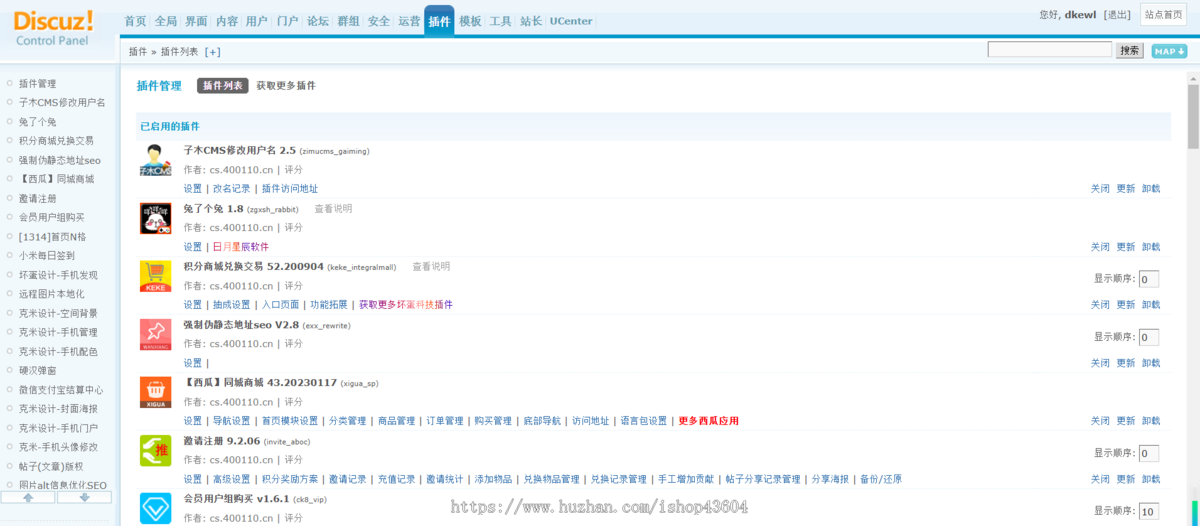Select 子木CMS修改用户名 in the sidebar
The image size is (1200, 526).
pos(62,103)
